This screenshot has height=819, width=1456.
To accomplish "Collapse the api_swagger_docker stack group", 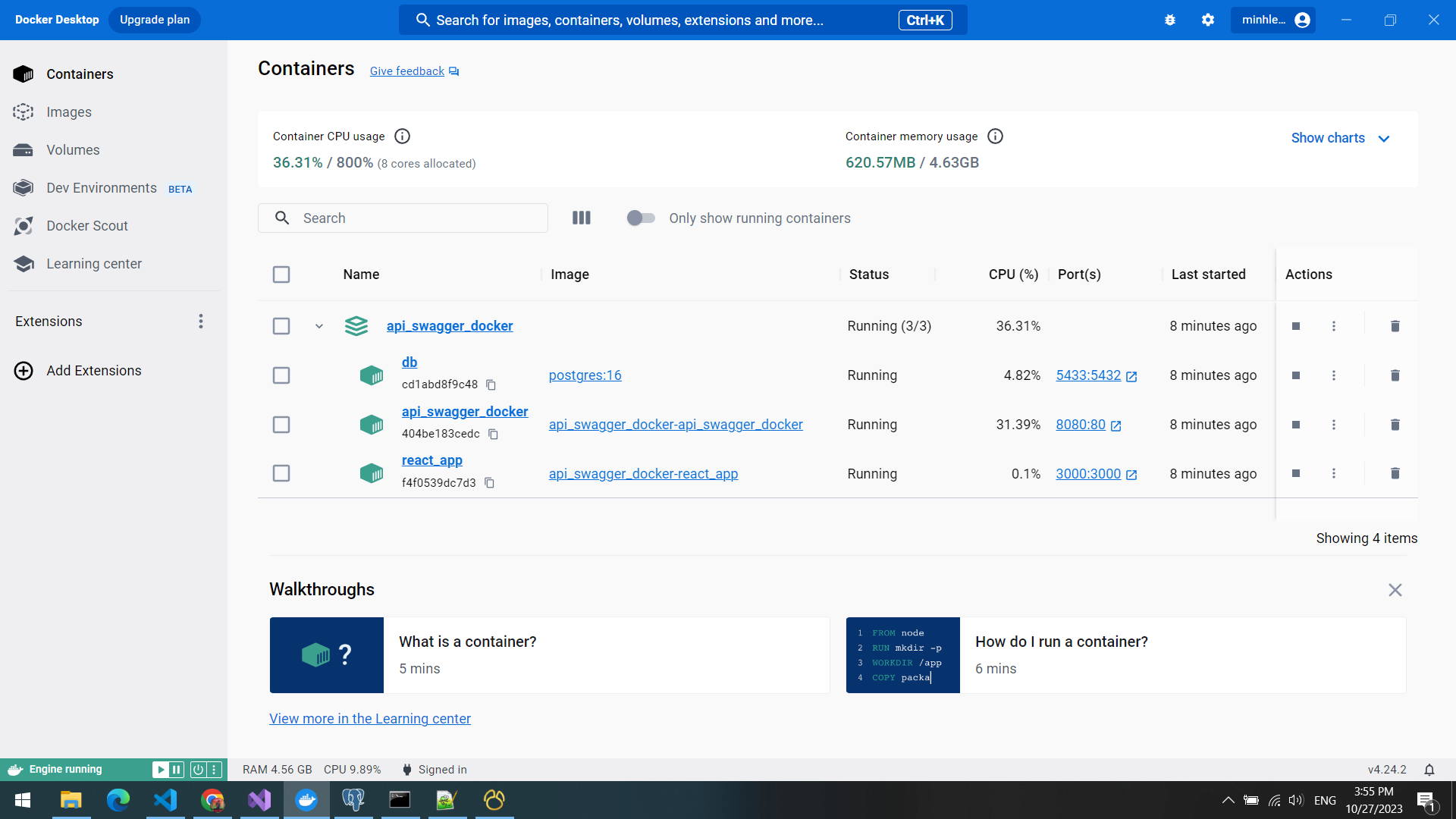I will [319, 326].
